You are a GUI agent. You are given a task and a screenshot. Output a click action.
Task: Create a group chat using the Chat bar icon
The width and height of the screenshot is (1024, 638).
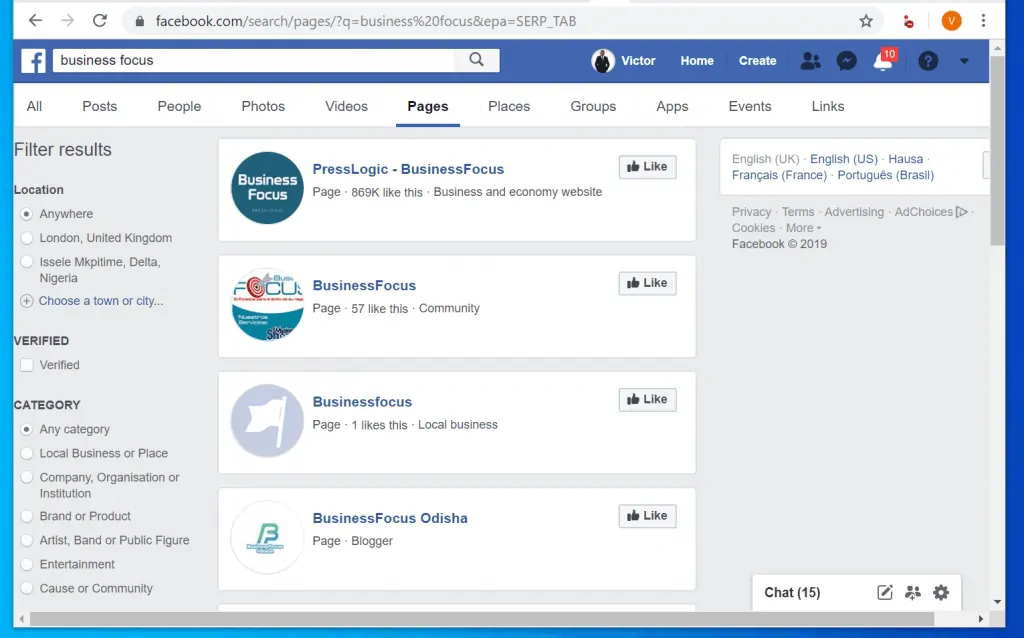(912, 592)
